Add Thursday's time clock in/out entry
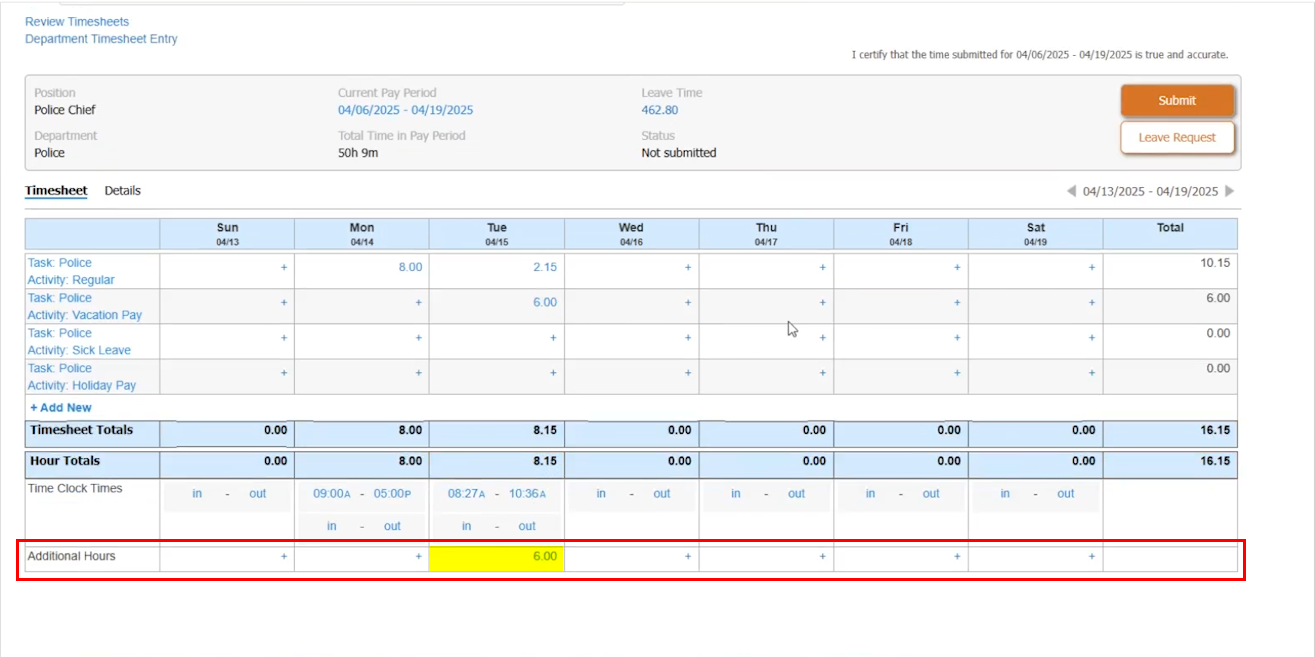1315x657 pixels. (766, 494)
